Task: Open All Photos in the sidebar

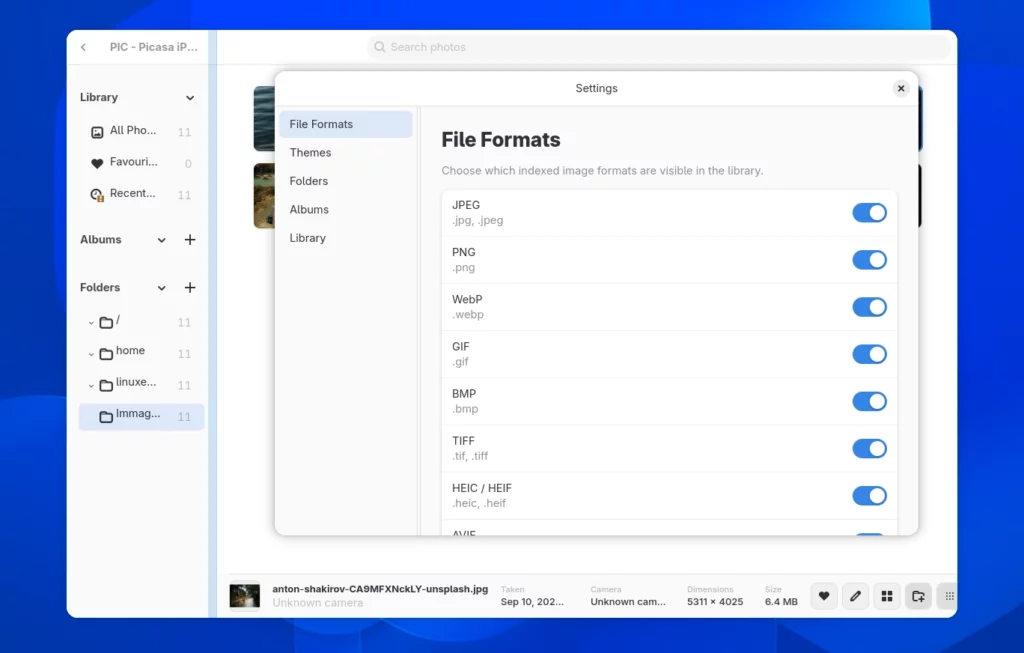Action: click(141, 131)
